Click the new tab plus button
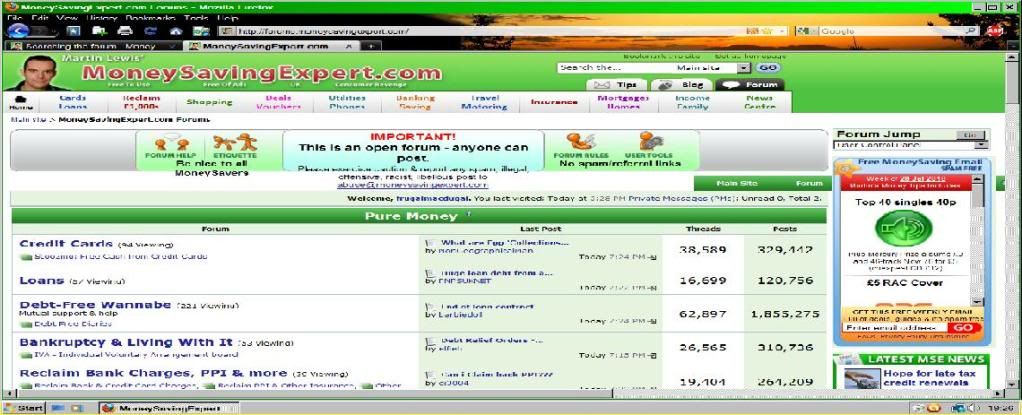1022x415 pixels. tap(370, 46)
